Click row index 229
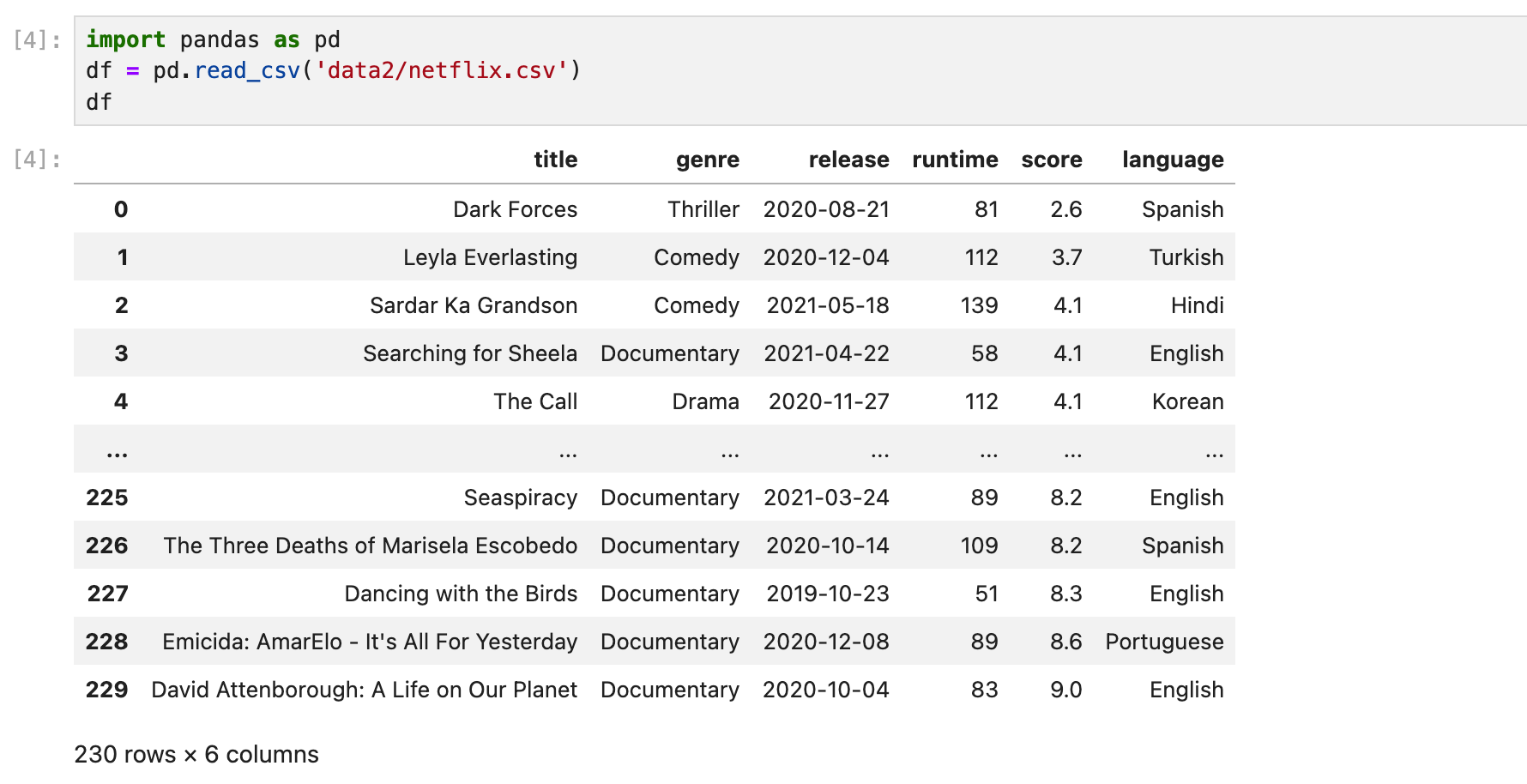This screenshot has height=784, width=1527. (106, 690)
